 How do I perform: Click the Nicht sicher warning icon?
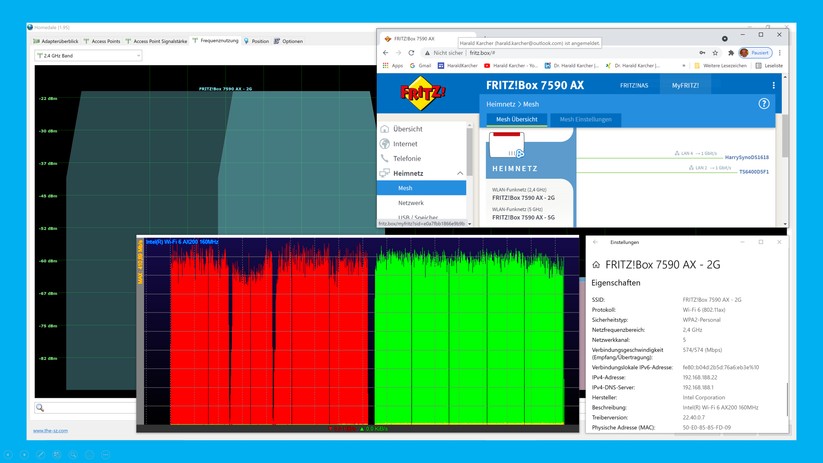(427, 52)
